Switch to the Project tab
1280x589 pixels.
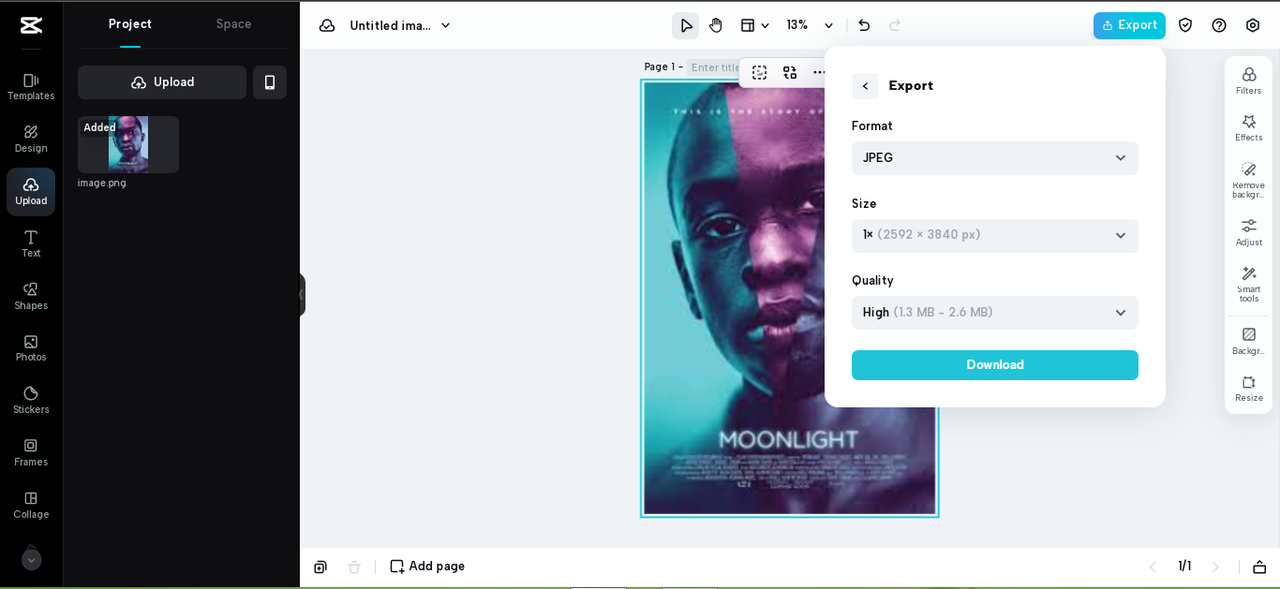click(x=130, y=24)
